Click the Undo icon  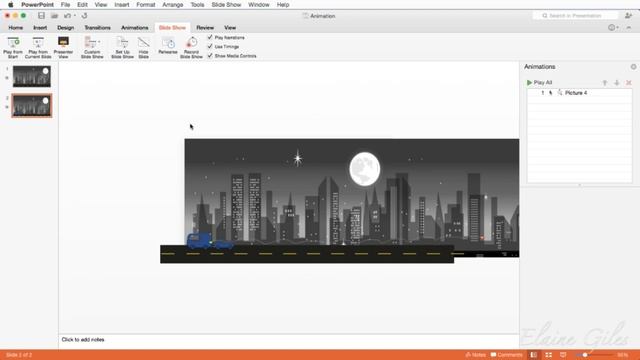click(67, 16)
